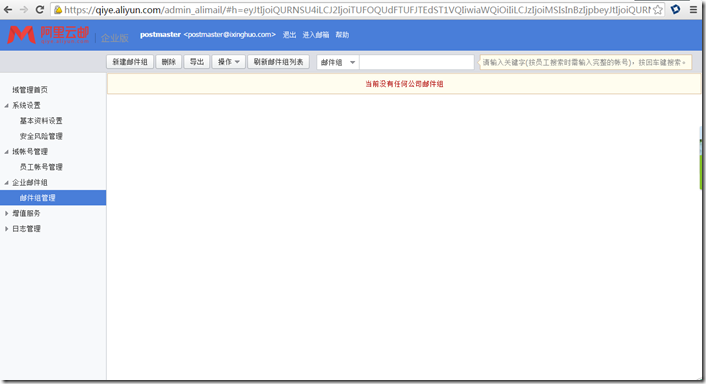The height and width of the screenshot is (384, 706).
Task: Click the browser forward arrow
Action: pyautogui.click(x=24, y=9)
